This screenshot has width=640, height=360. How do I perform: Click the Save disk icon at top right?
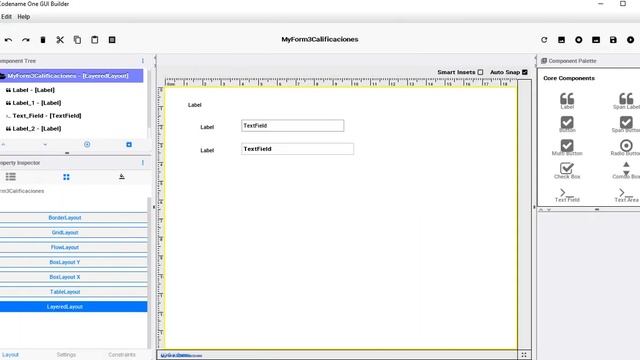tap(613, 40)
